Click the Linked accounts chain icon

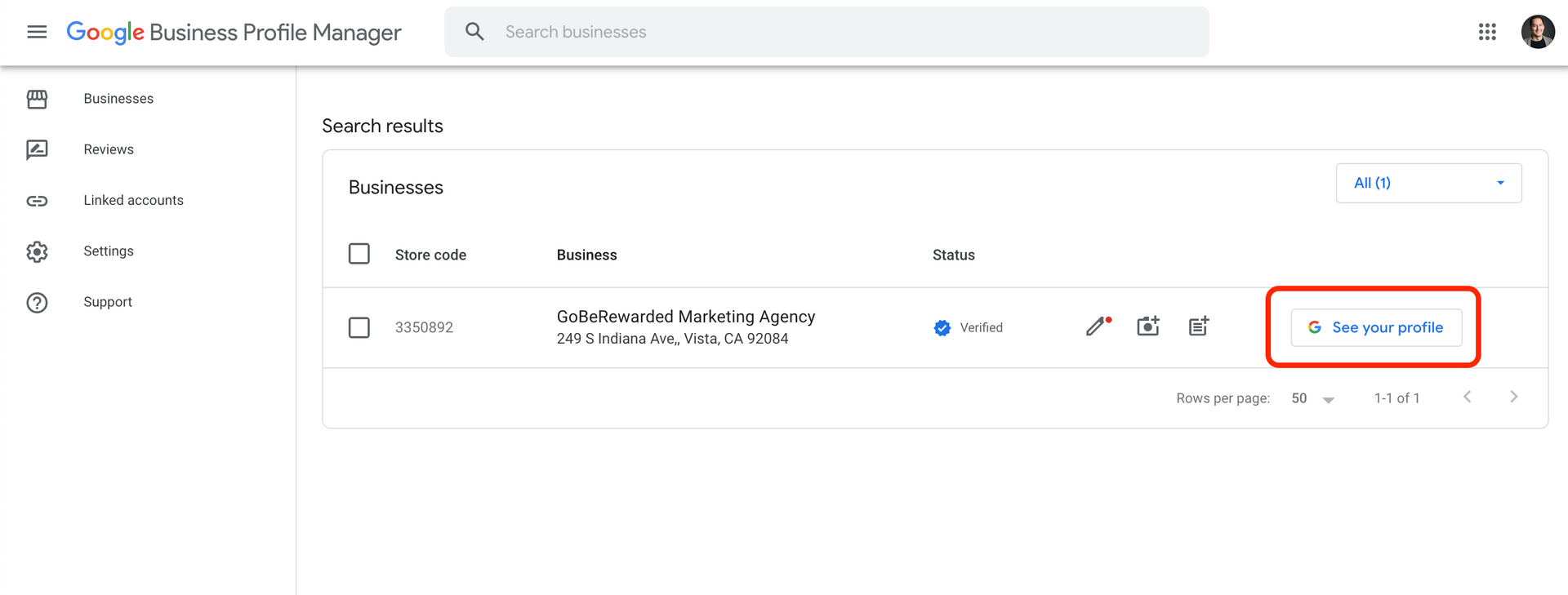click(37, 201)
